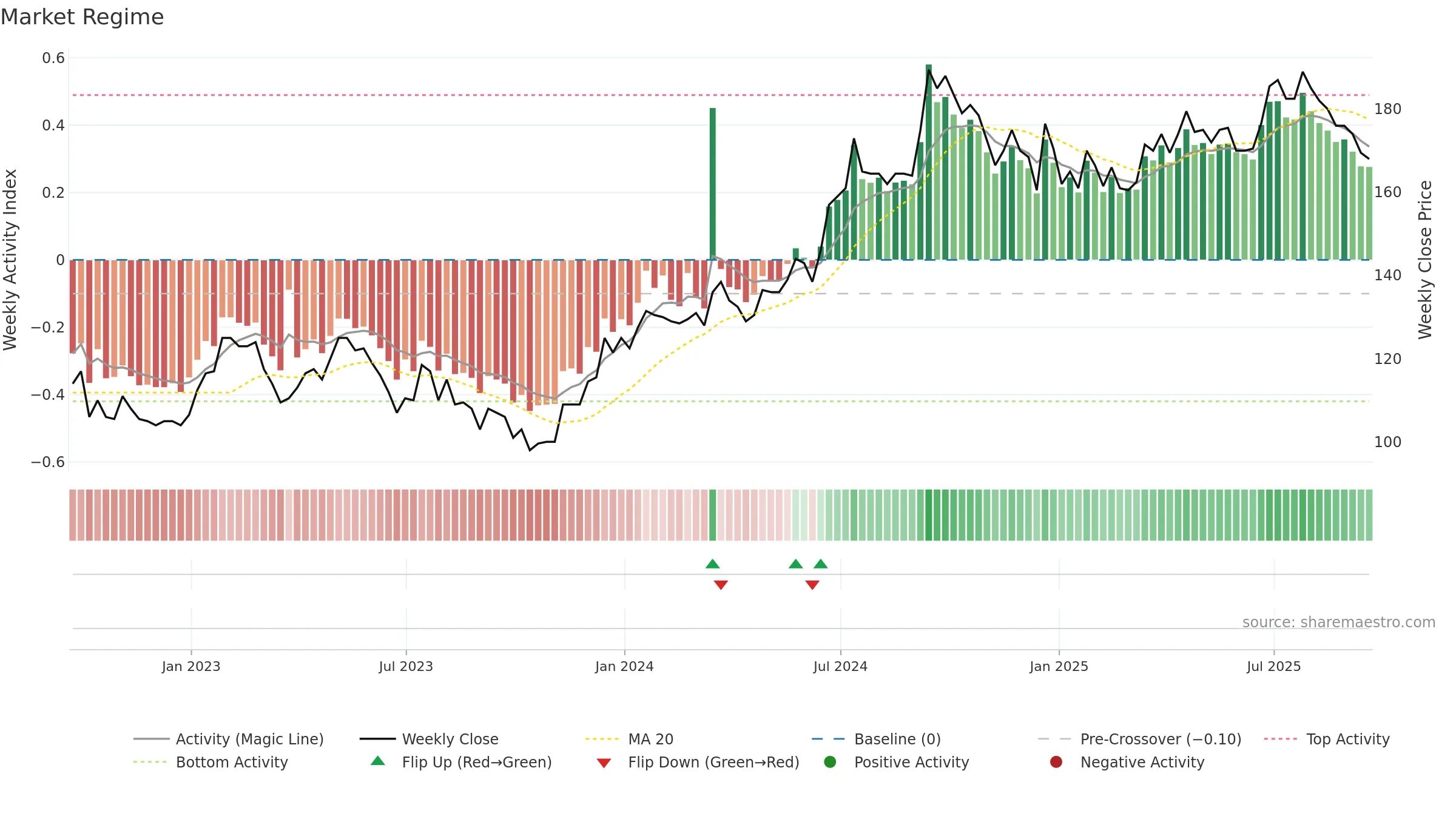Click the dark green cell in the regime heat strip
The width and height of the screenshot is (1456, 819).
[713, 515]
